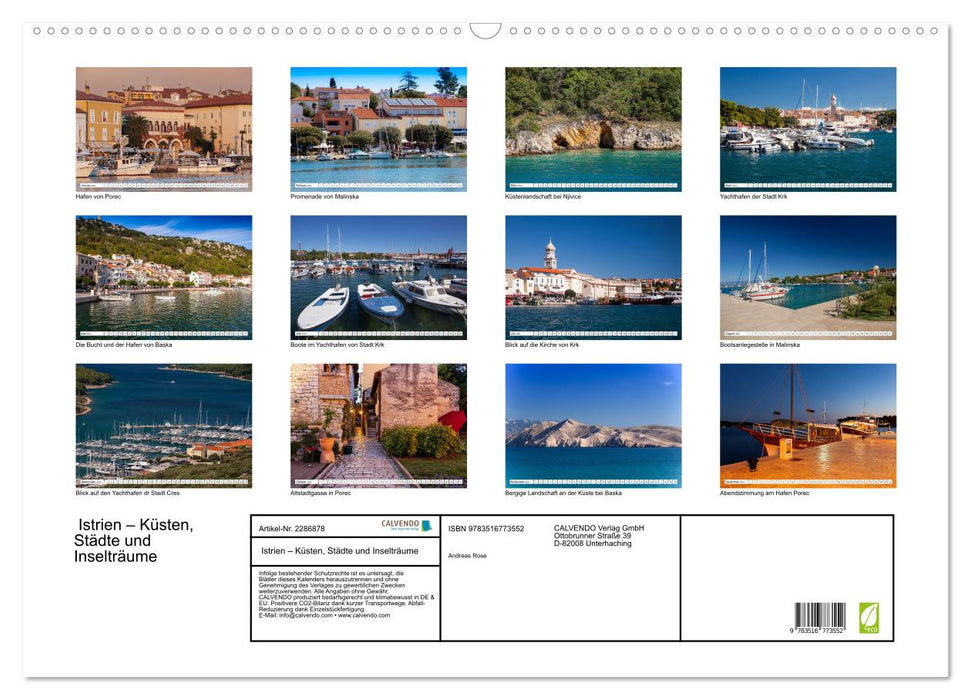Open the Promenade von Malinska photo
971x700 pixels.
pyautogui.click(x=378, y=129)
